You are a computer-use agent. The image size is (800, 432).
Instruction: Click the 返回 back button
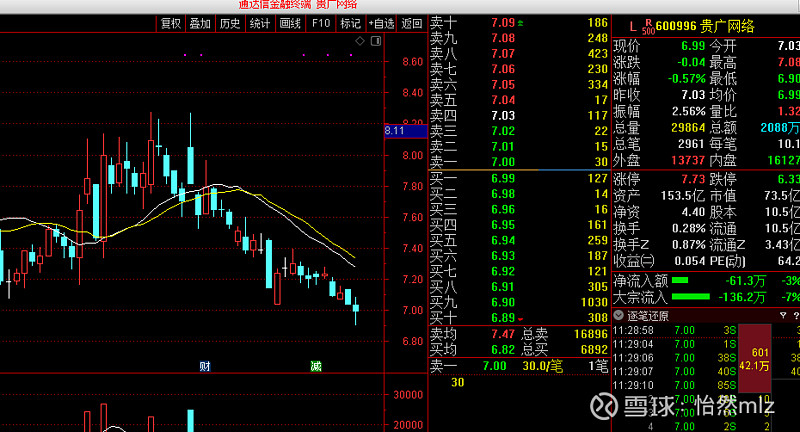412,23
